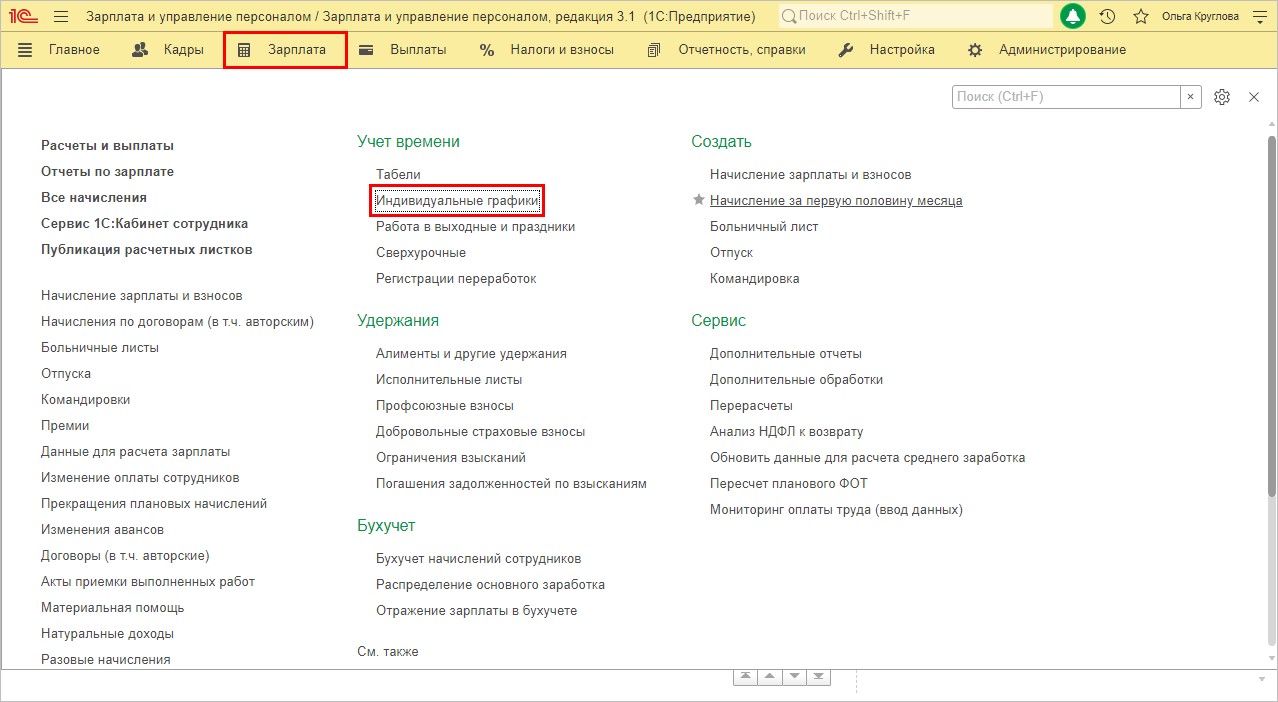Open Изменение оплаты сотрудников
1278x702 pixels.
140,477
